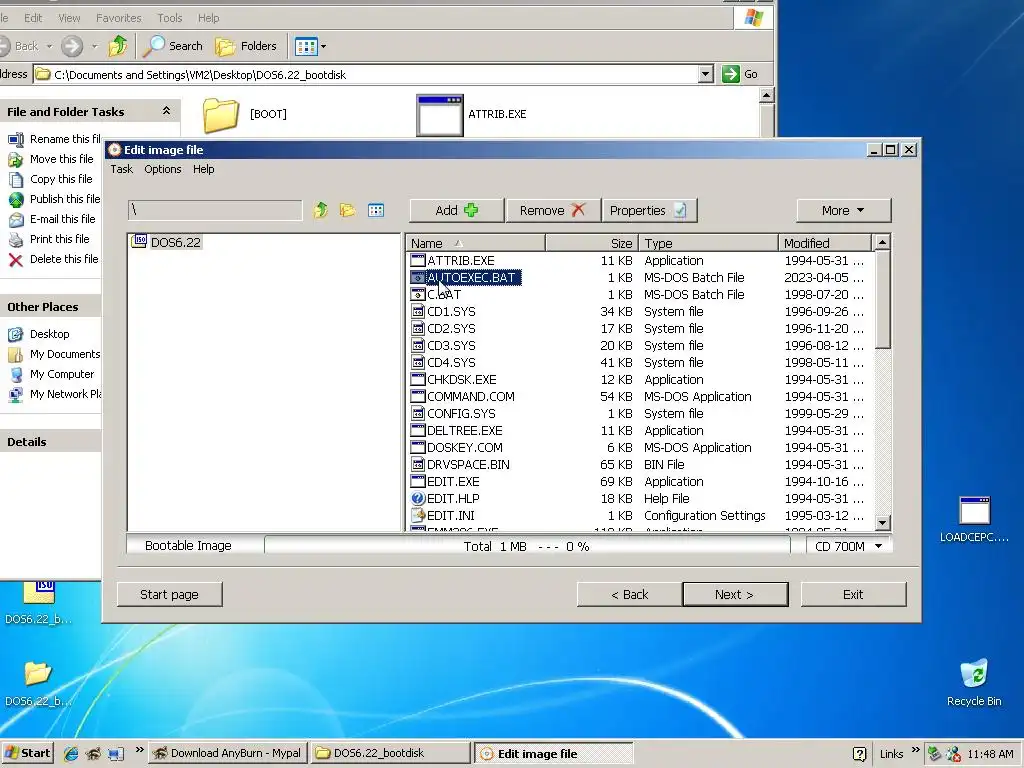The width and height of the screenshot is (1024, 768).
Task: Switch to DOS6.22_bootdisk taskbar item
Action: 390,753
